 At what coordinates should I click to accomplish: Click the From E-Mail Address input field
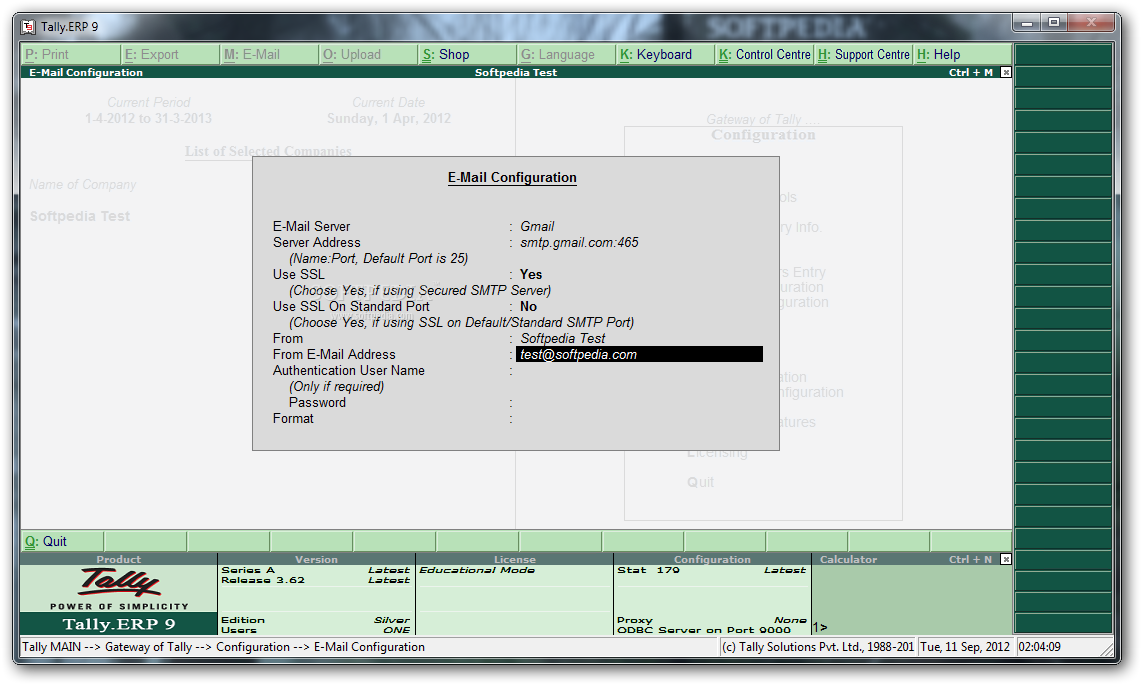[639, 355]
